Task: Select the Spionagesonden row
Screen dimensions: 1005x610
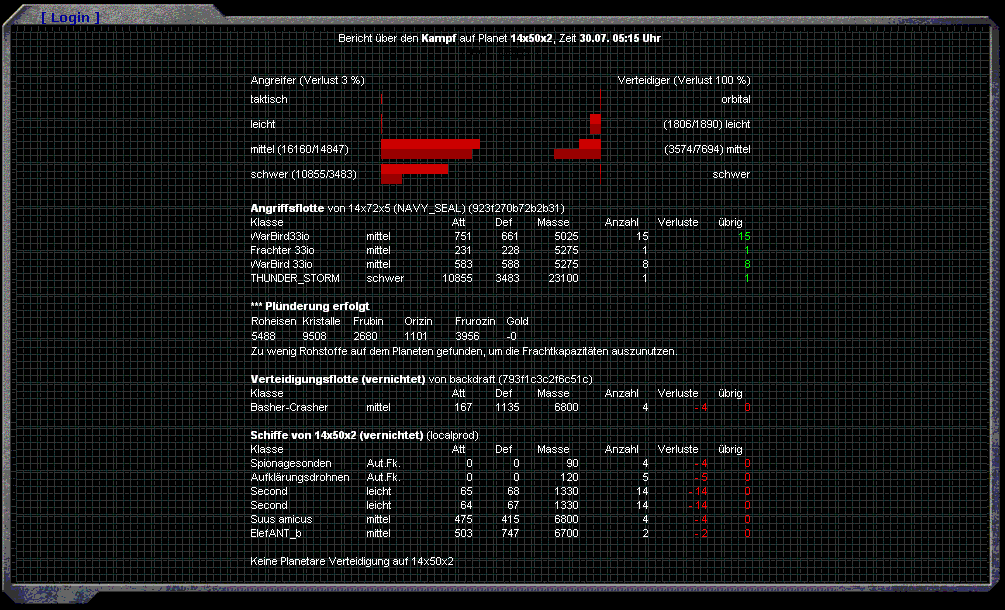Action: pos(291,463)
